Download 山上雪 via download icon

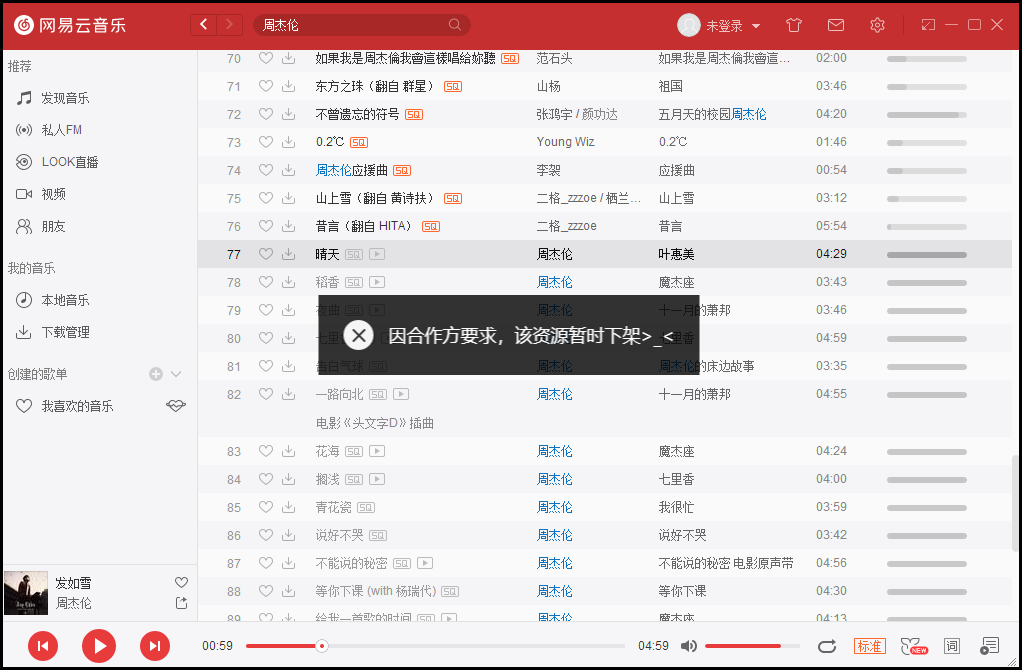tap(288, 198)
